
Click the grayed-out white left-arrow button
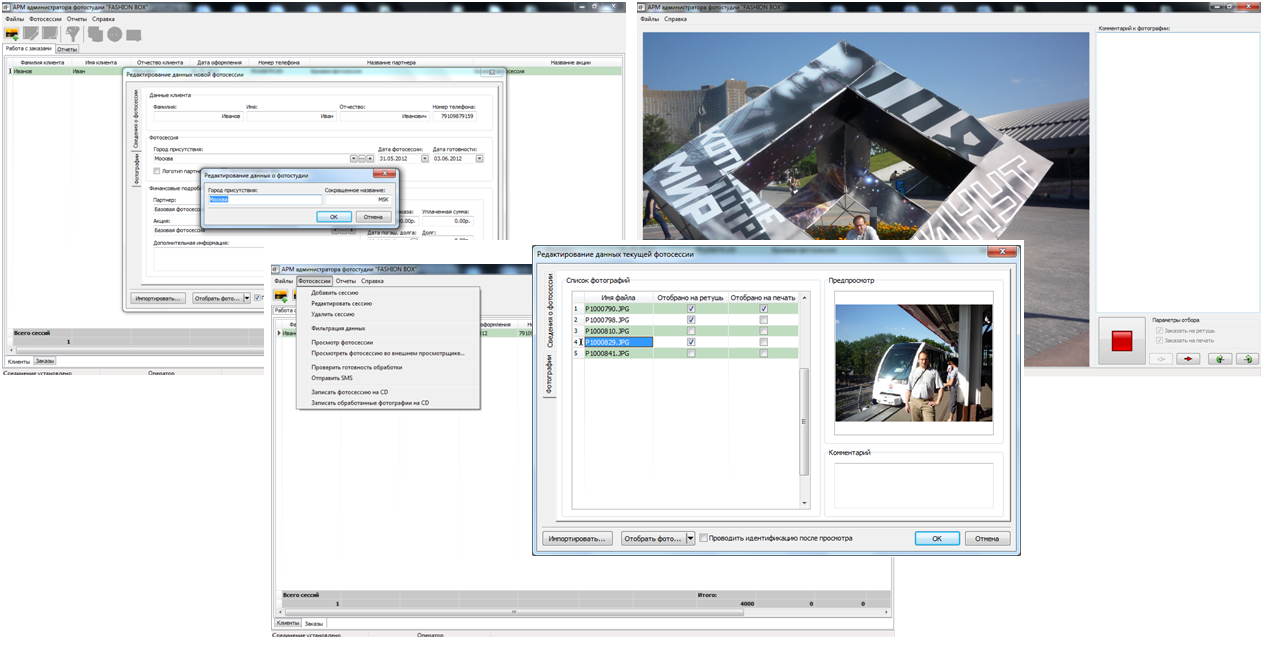point(1159,359)
